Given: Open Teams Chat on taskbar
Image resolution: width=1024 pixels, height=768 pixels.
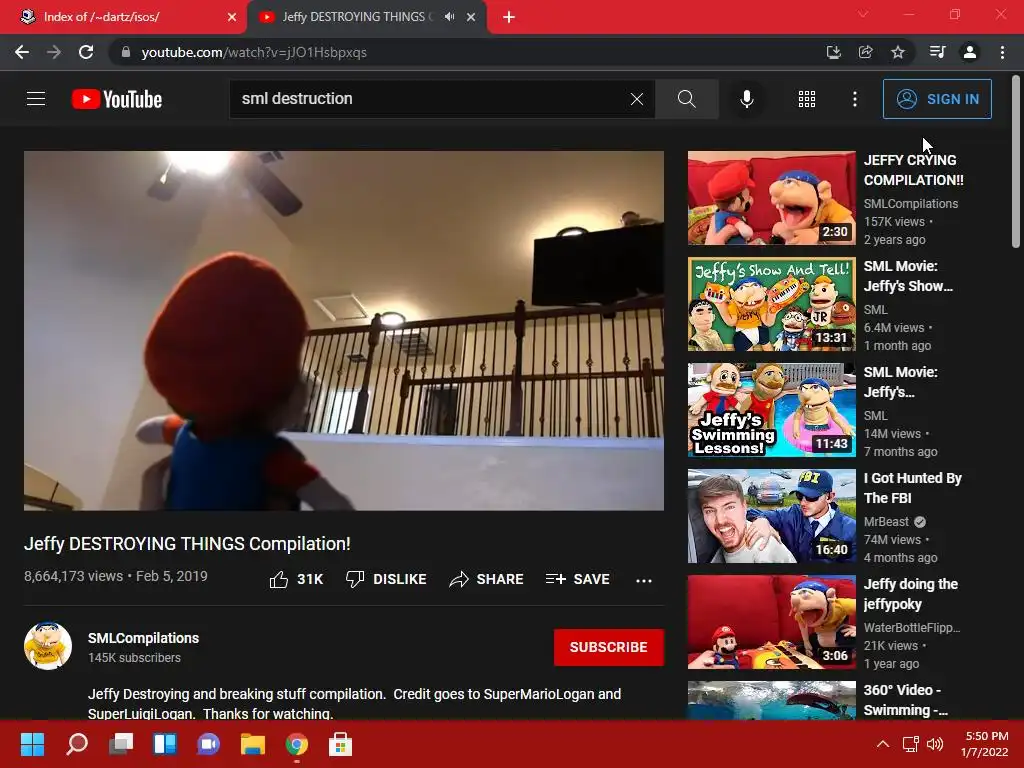Looking at the screenshot, I should click(x=208, y=744).
